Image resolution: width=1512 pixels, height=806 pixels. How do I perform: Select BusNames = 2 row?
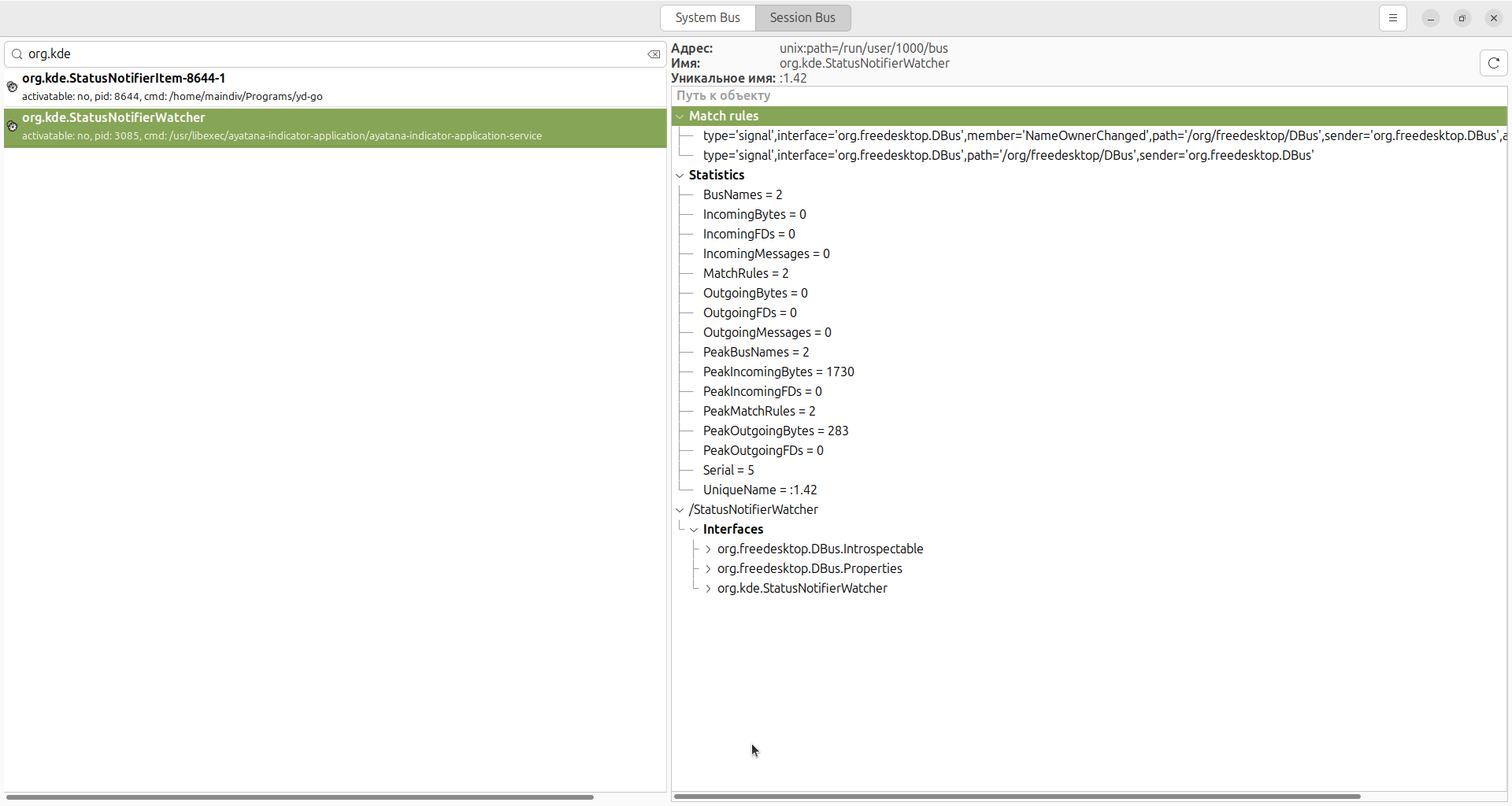coord(1089,195)
